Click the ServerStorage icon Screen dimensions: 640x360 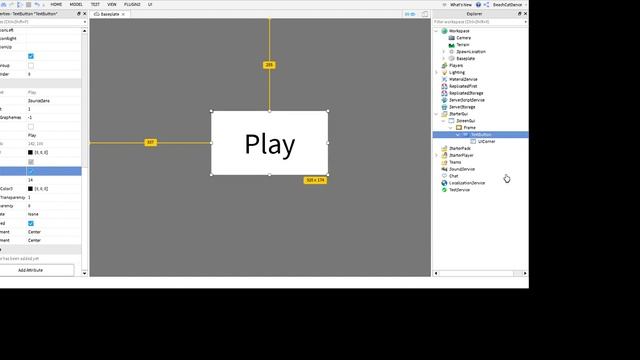(x=444, y=107)
